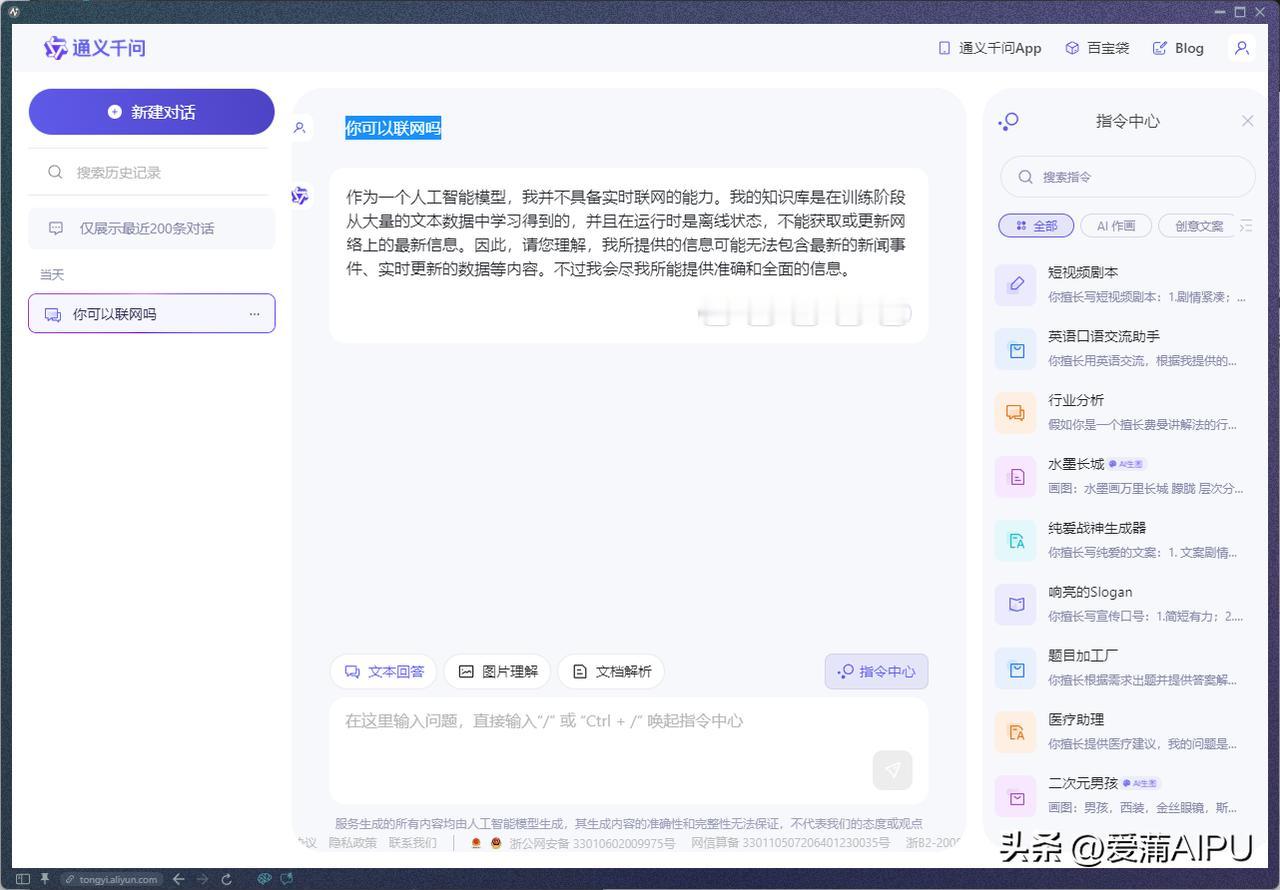Click the 仅展示最近200条对话 notice

pyautogui.click(x=151, y=228)
